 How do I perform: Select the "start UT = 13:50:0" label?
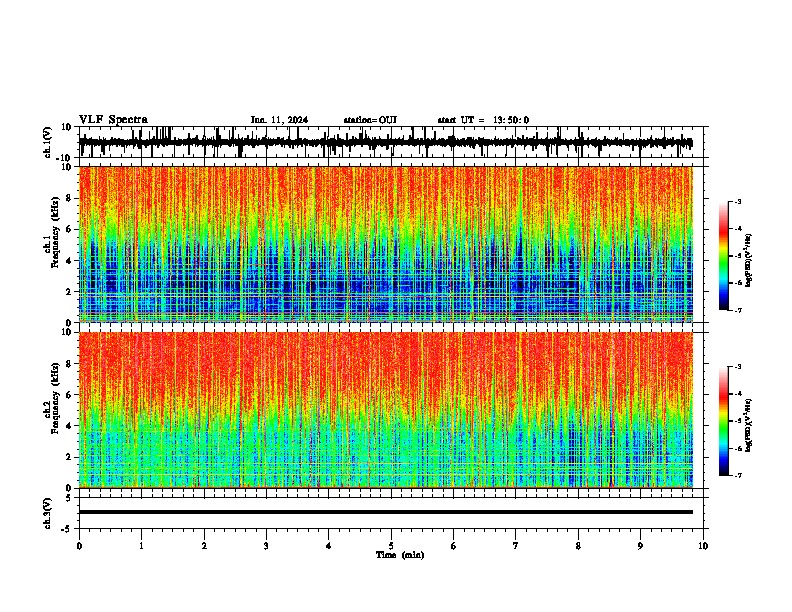(x=483, y=120)
